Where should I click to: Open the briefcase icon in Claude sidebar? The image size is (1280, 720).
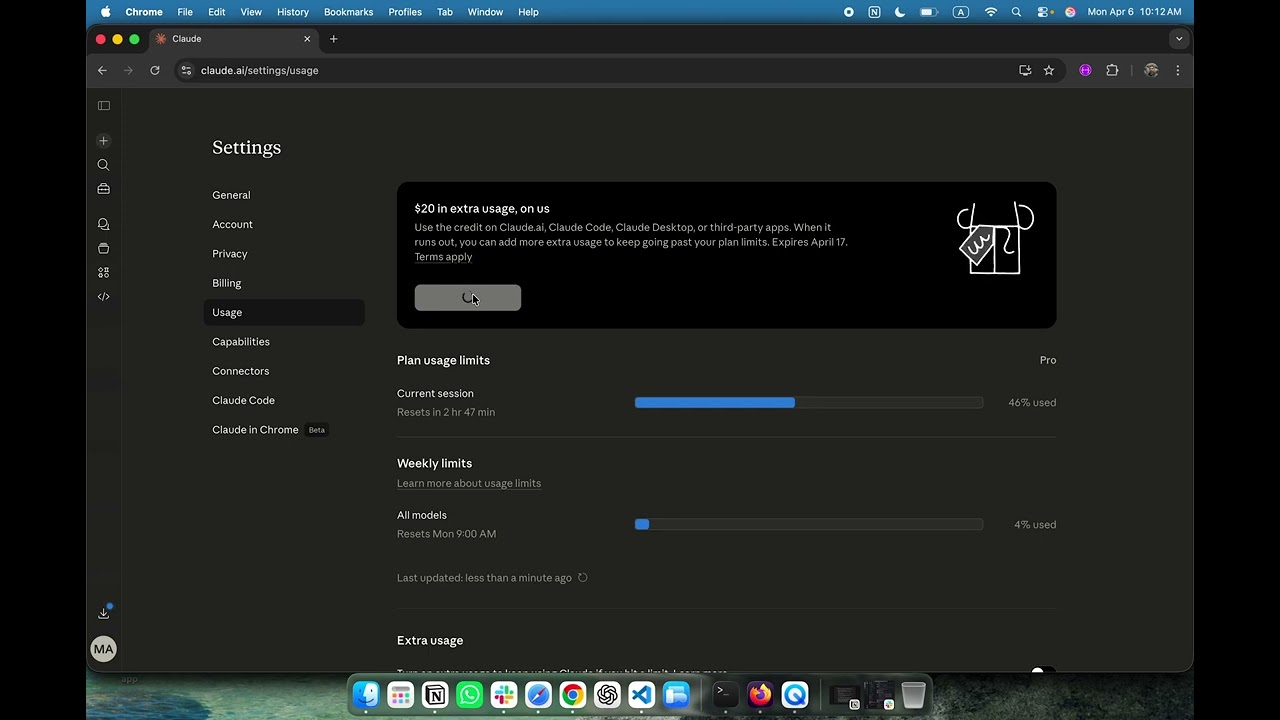click(x=104, y=189)
